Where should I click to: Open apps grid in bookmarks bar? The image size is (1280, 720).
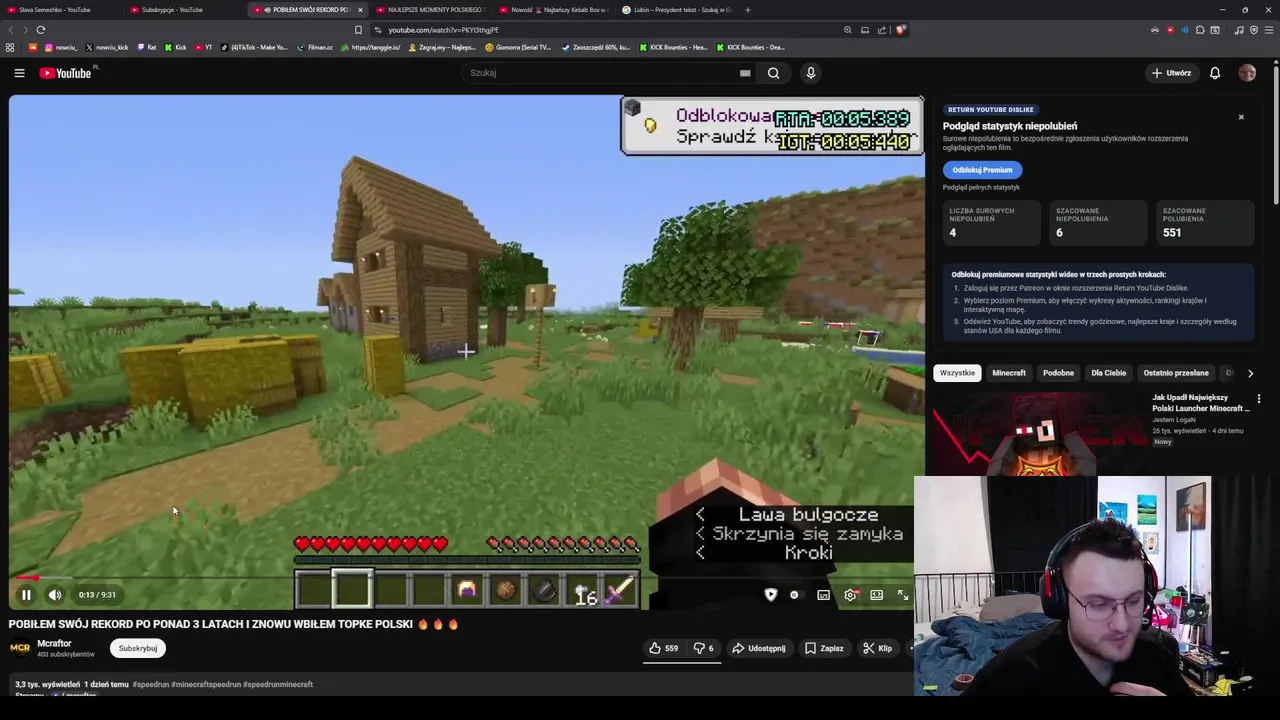pyautogui.click(x=10, y=47)
